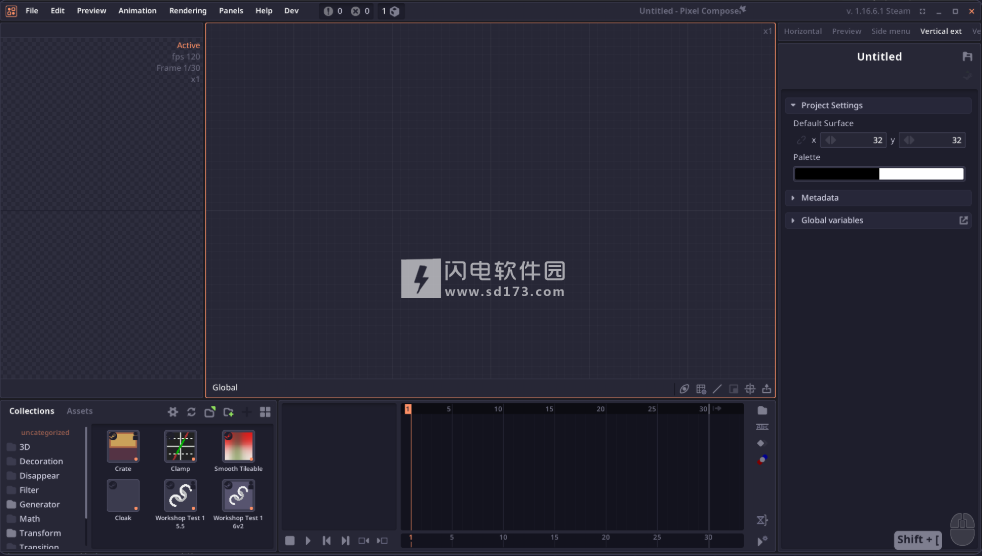Click the node graph export icon
The width and height of the screenshot is (982, 556).
tap(767, 389)
